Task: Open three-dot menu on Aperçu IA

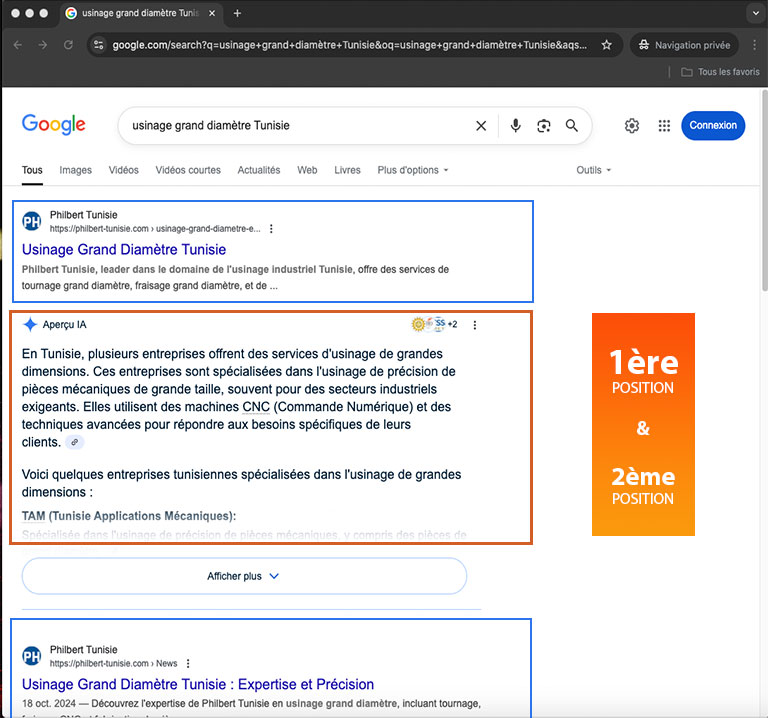Action: 475,325
